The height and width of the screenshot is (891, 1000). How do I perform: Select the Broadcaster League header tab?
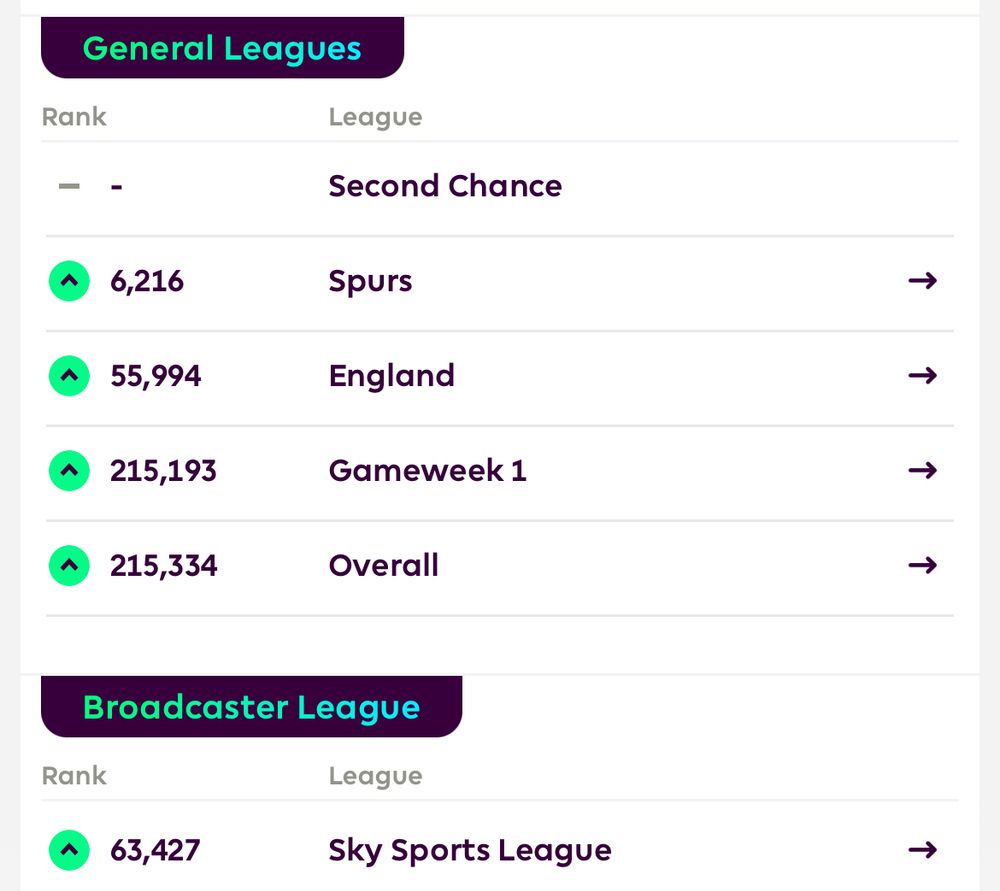click(x=251, y=707)
